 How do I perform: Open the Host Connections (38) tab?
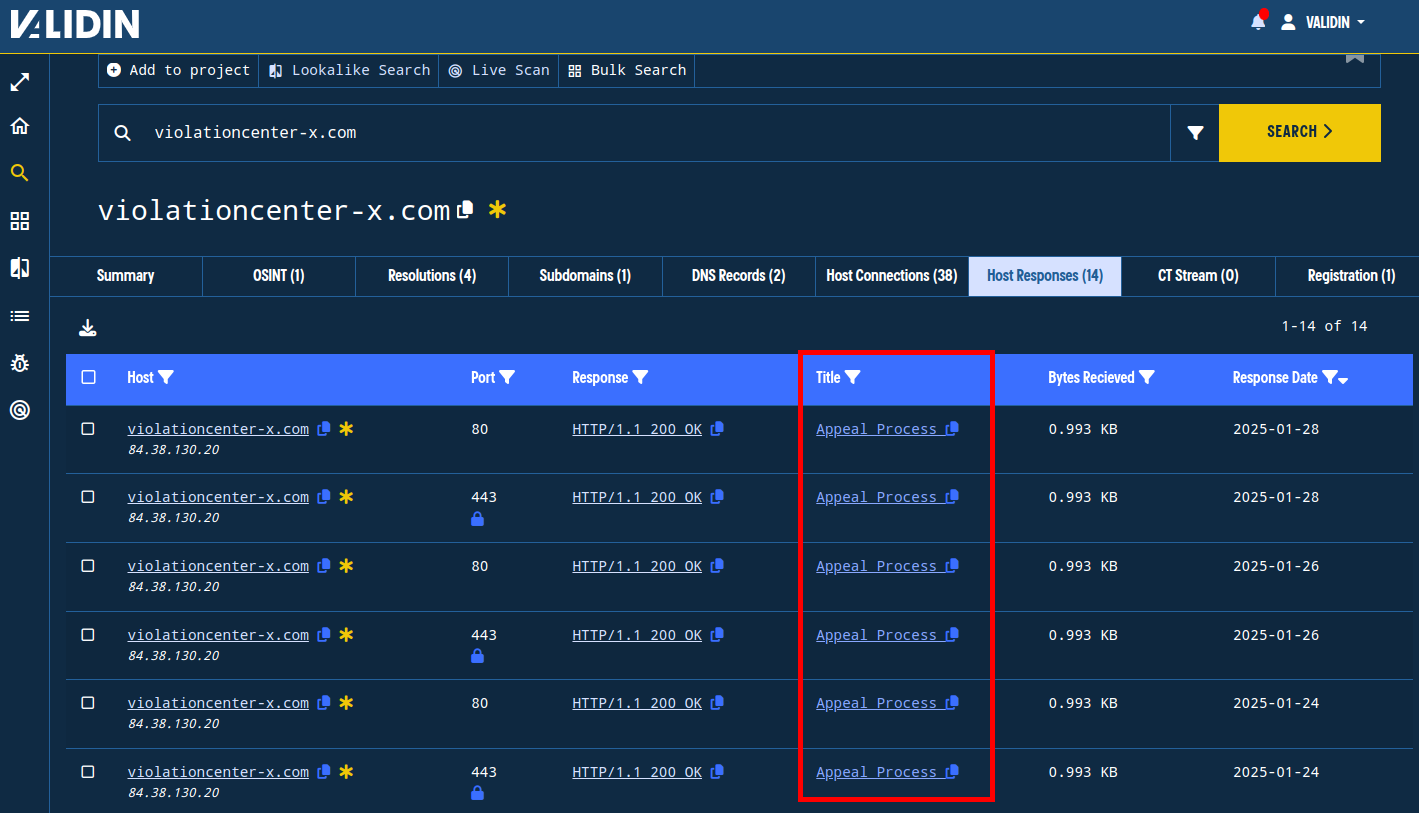(892, 276)
